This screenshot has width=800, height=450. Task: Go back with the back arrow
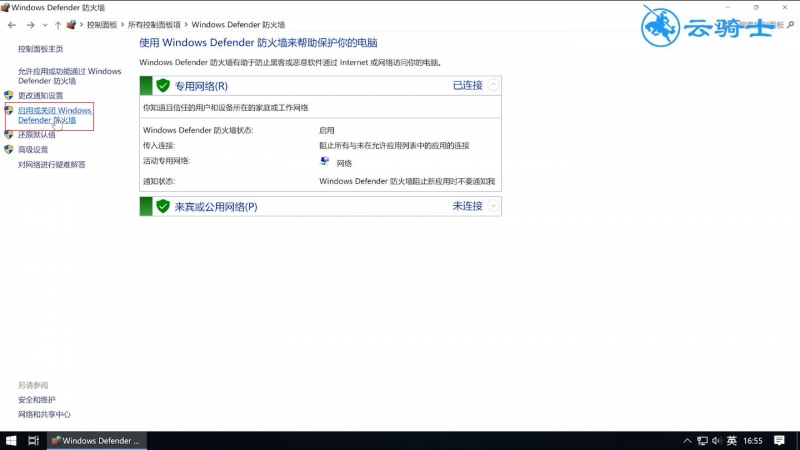click(x=12, y=25)
